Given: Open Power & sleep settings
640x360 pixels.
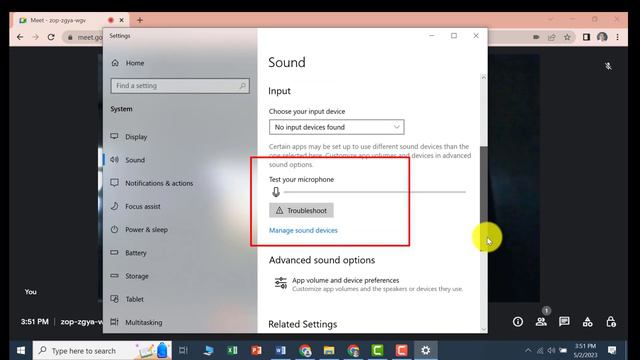Looking at the screenshot, I should [x=139, y=230].
